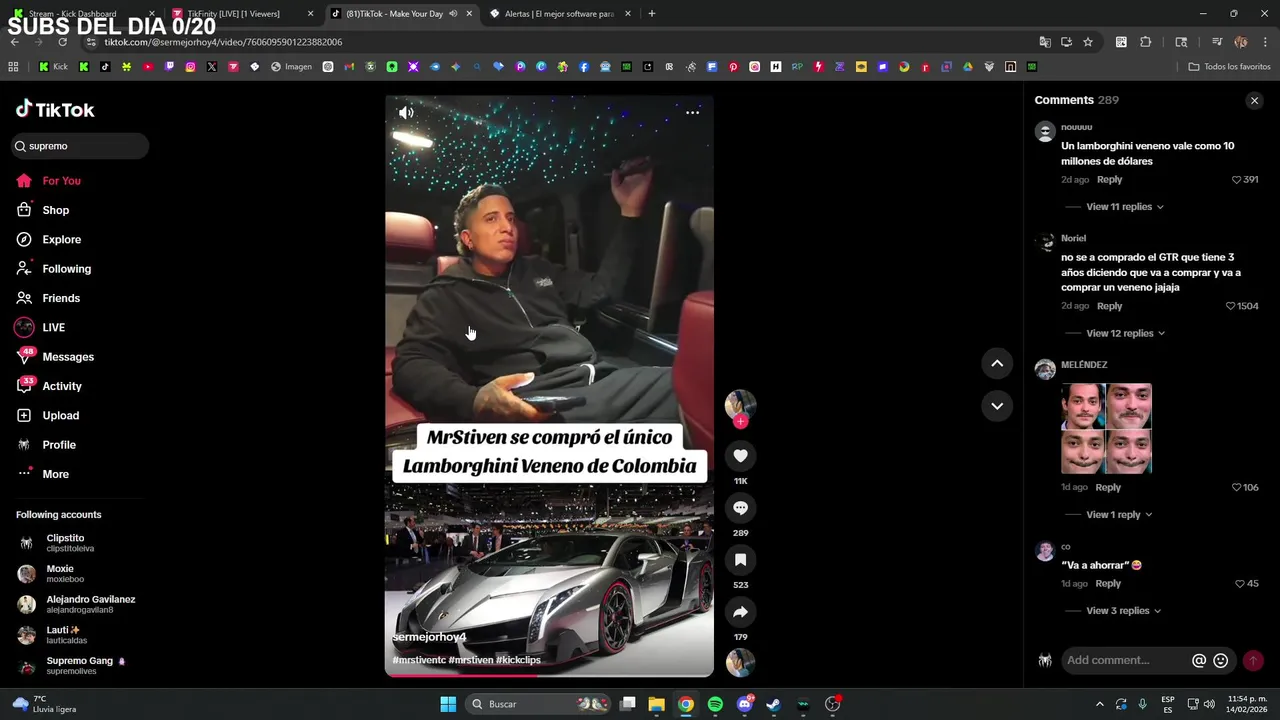The width and height of the screenshot is (1280, 720).
Task: Open MELÉNDEZ's four-face image attachment
Action: (1106, 428)
